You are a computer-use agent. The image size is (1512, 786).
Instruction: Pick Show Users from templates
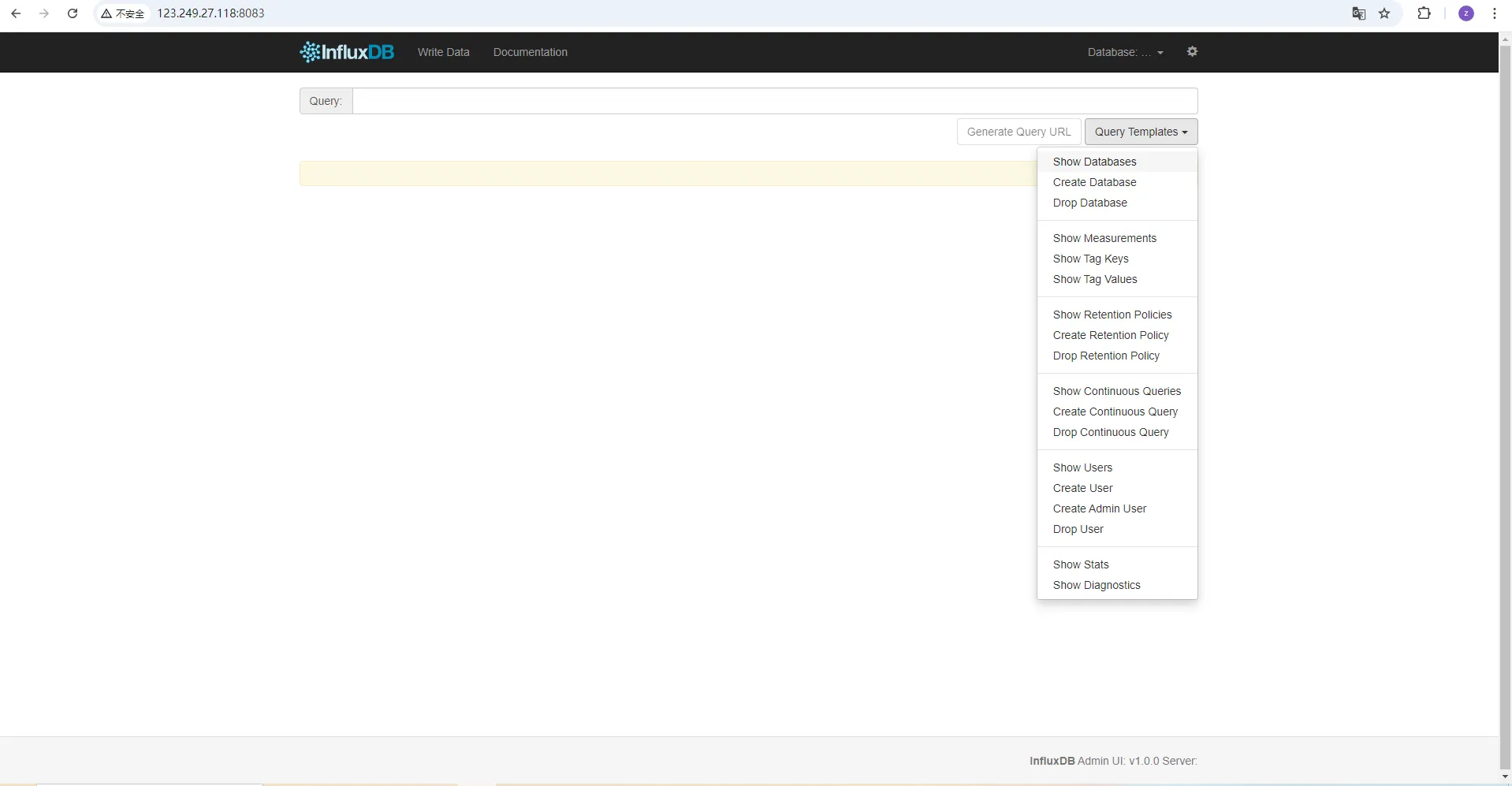pyautogui.click(x=1117, y=468)
